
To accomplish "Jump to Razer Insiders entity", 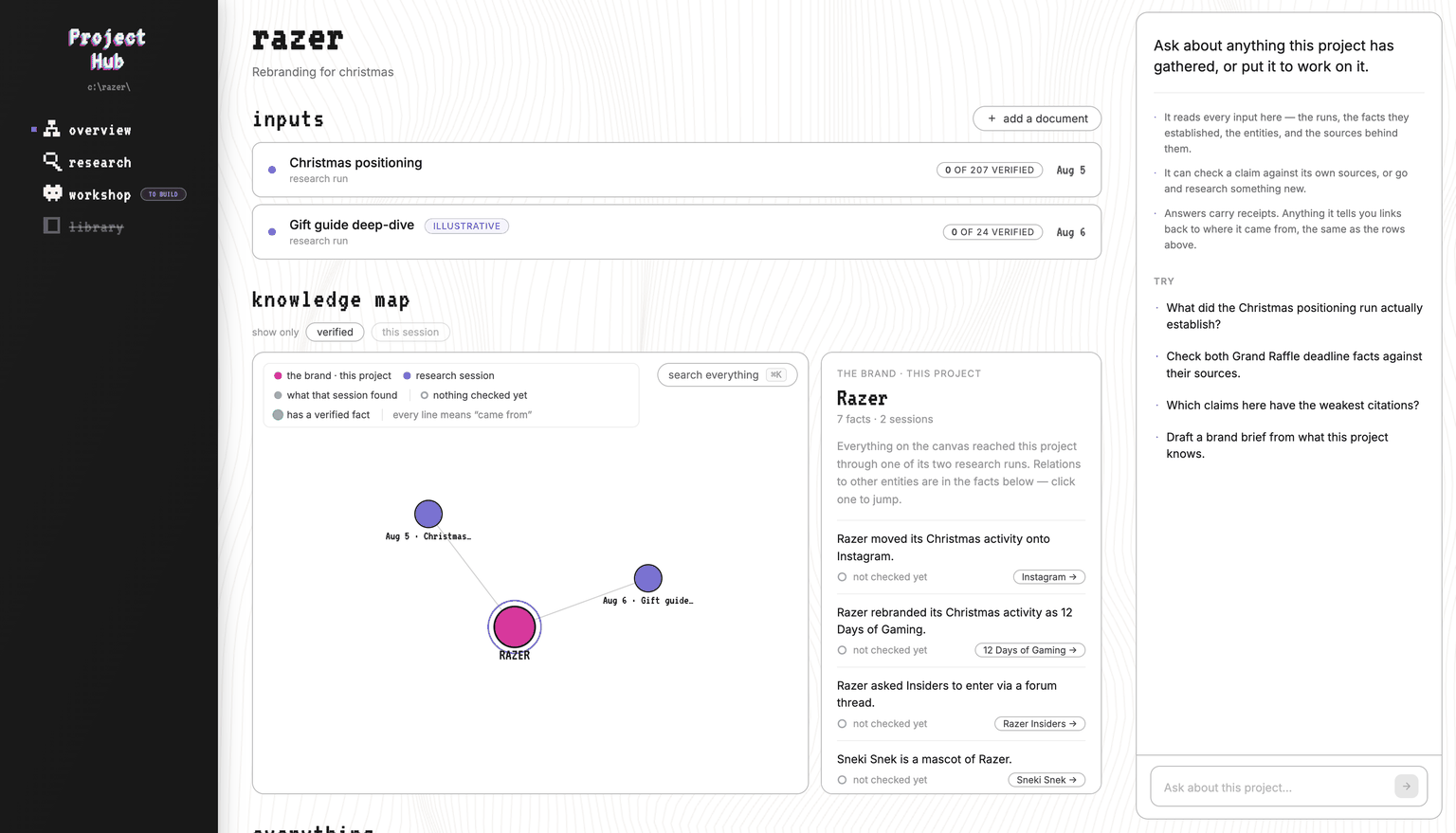I will pos(1040,724).
